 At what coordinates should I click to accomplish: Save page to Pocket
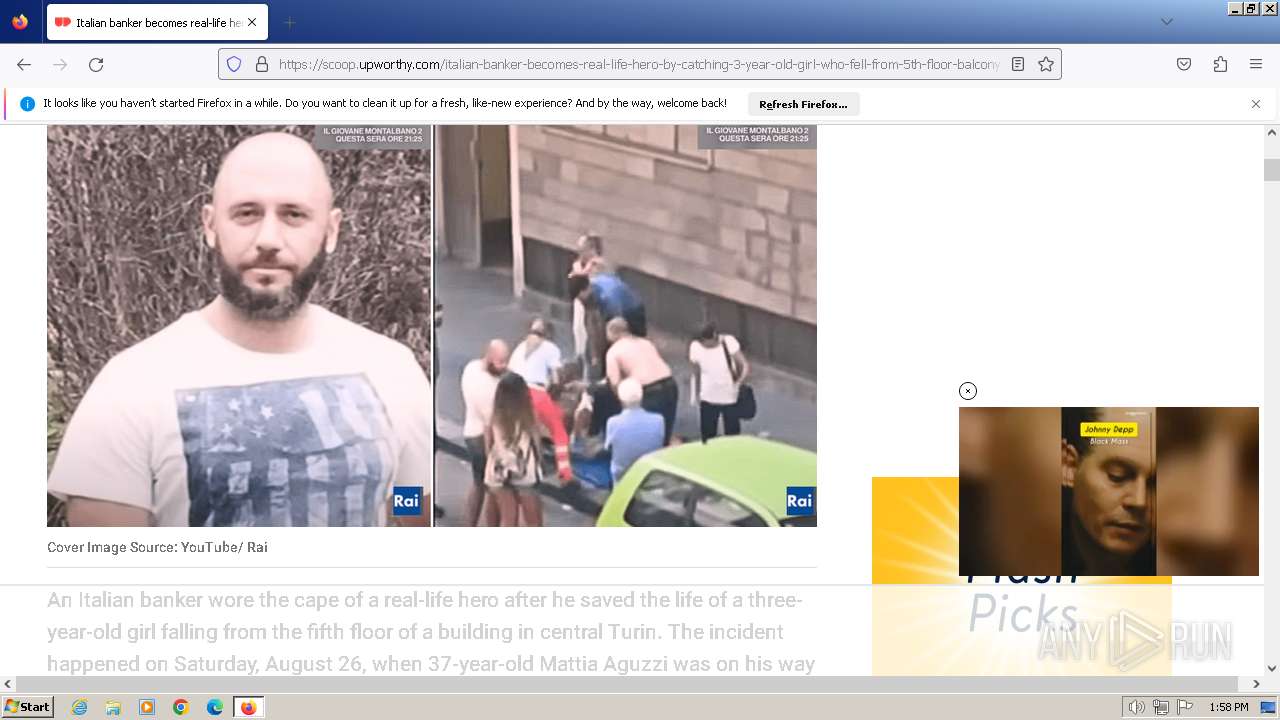click(x=1184, y=64)
